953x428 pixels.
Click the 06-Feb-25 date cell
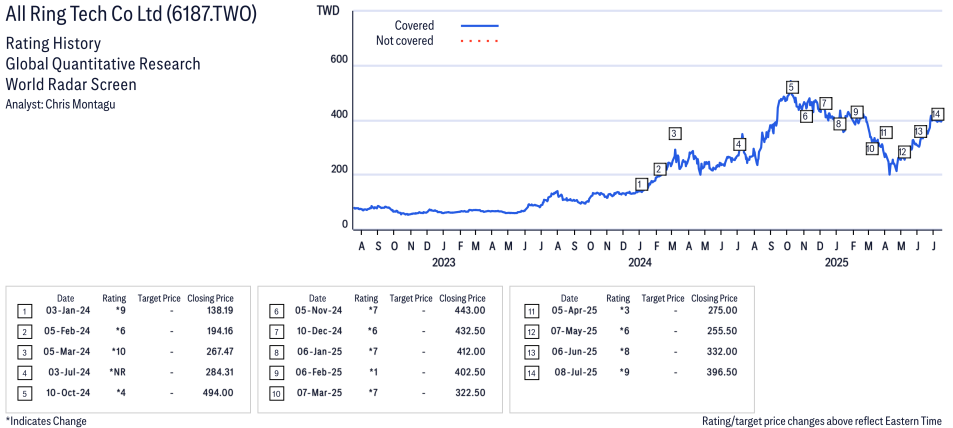click(x=320, y=372)
